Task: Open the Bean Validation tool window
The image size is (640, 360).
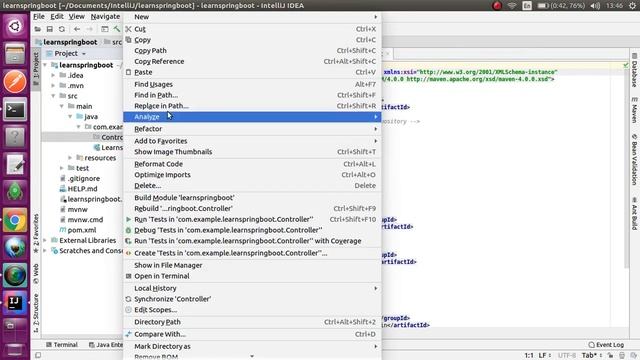Action: click(x=634, y=160)
